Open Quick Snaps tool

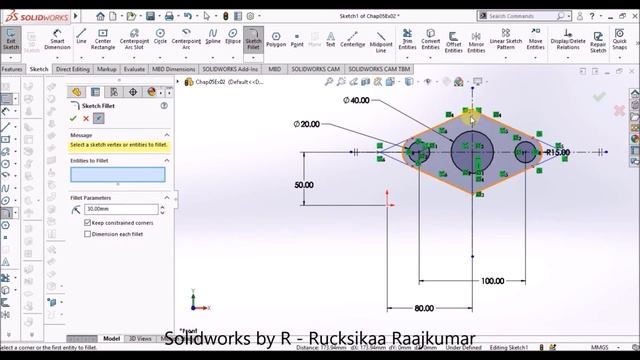point(619,40)
